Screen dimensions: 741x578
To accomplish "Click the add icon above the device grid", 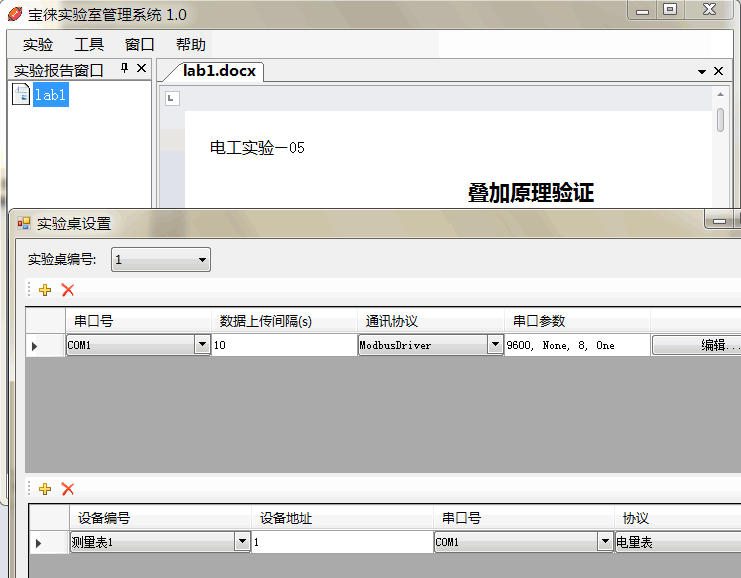I will pos(44,489).
